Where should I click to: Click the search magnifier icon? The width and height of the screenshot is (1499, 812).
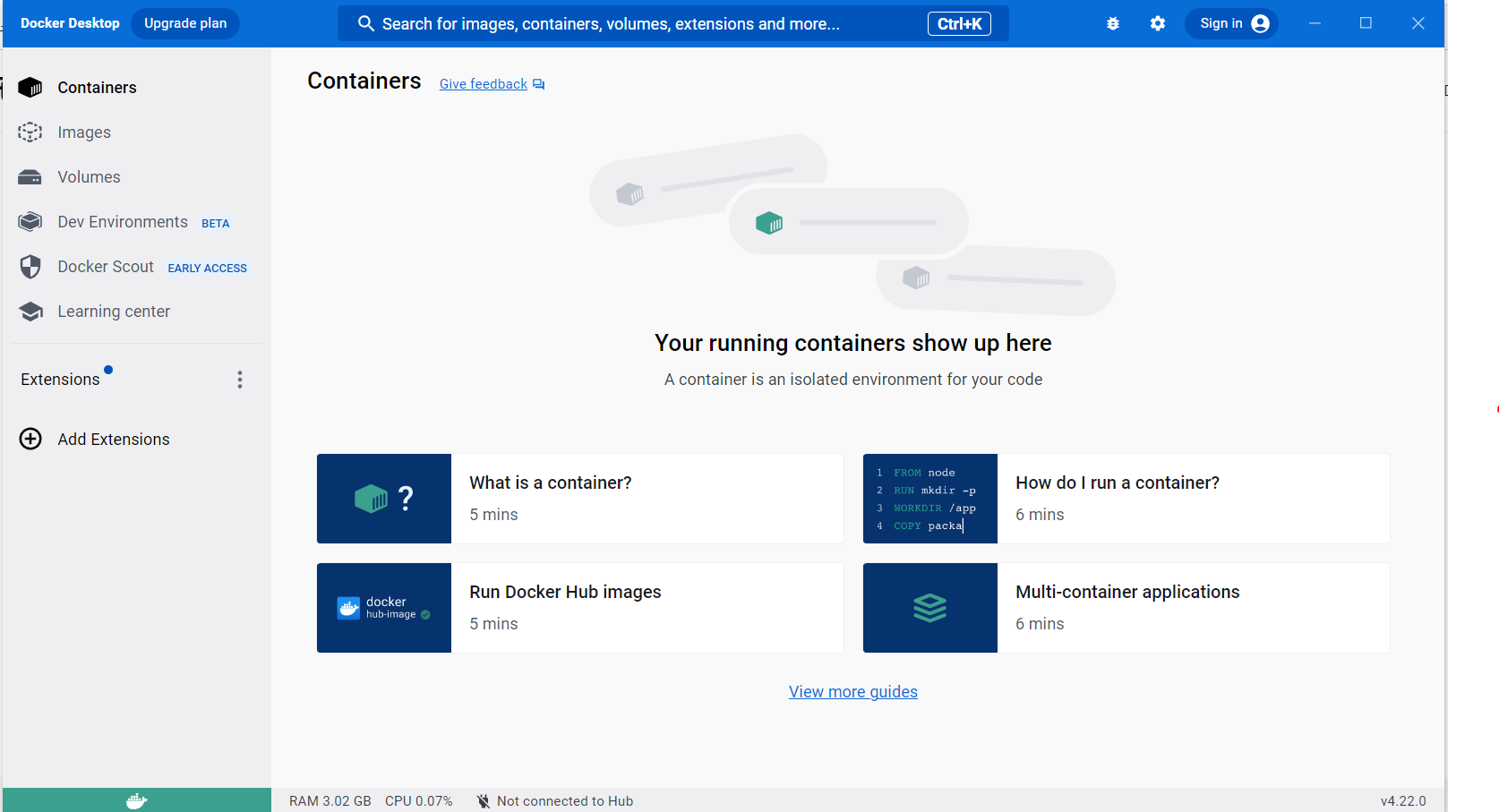pos(365,24)
